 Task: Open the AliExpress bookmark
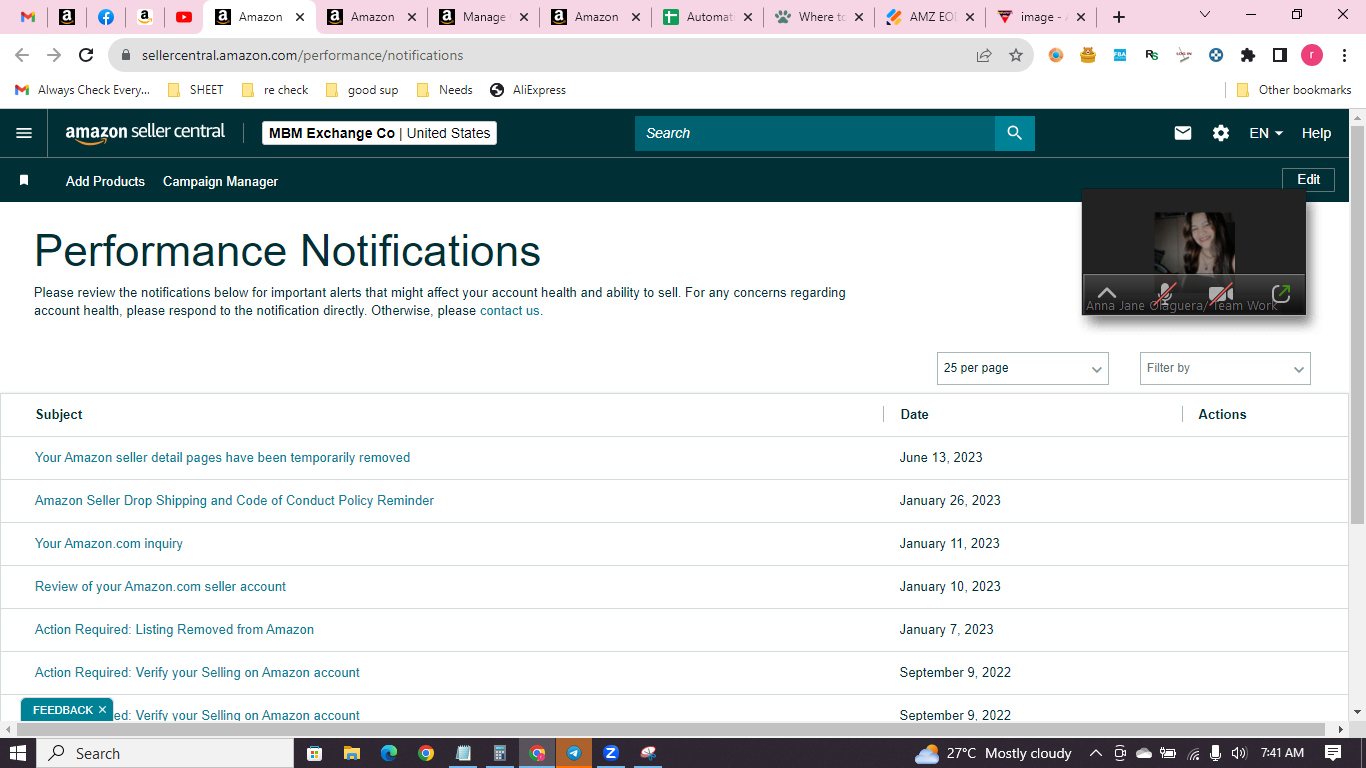coord(528,90)
